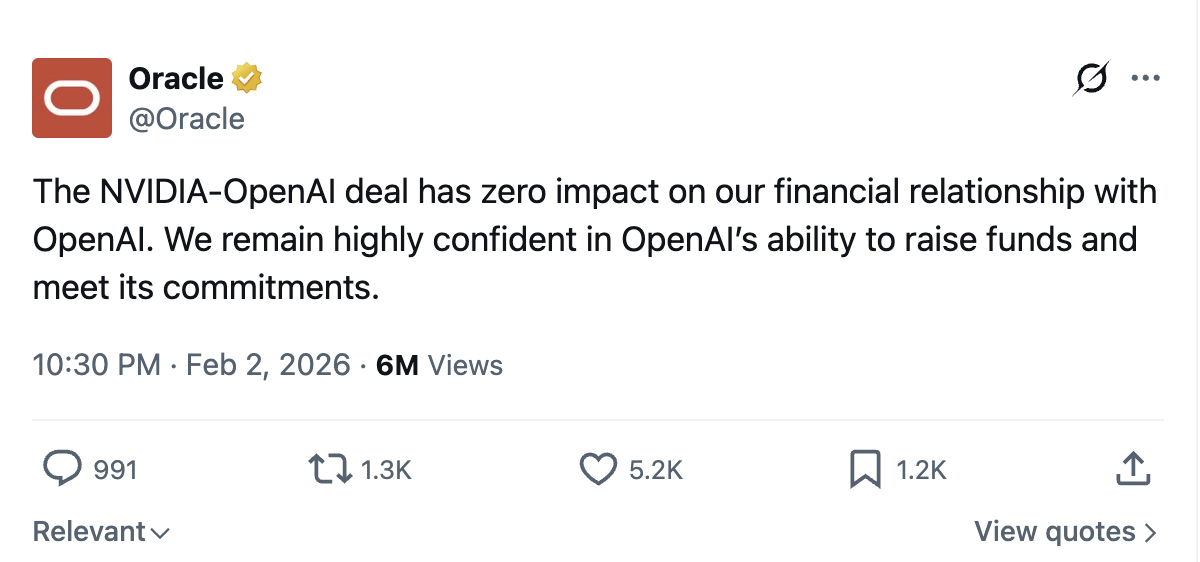This screenshot has width=1200, height=562.
Task: Click the share upload icon
Action: pyautogui.click(x=1130, y=469)
